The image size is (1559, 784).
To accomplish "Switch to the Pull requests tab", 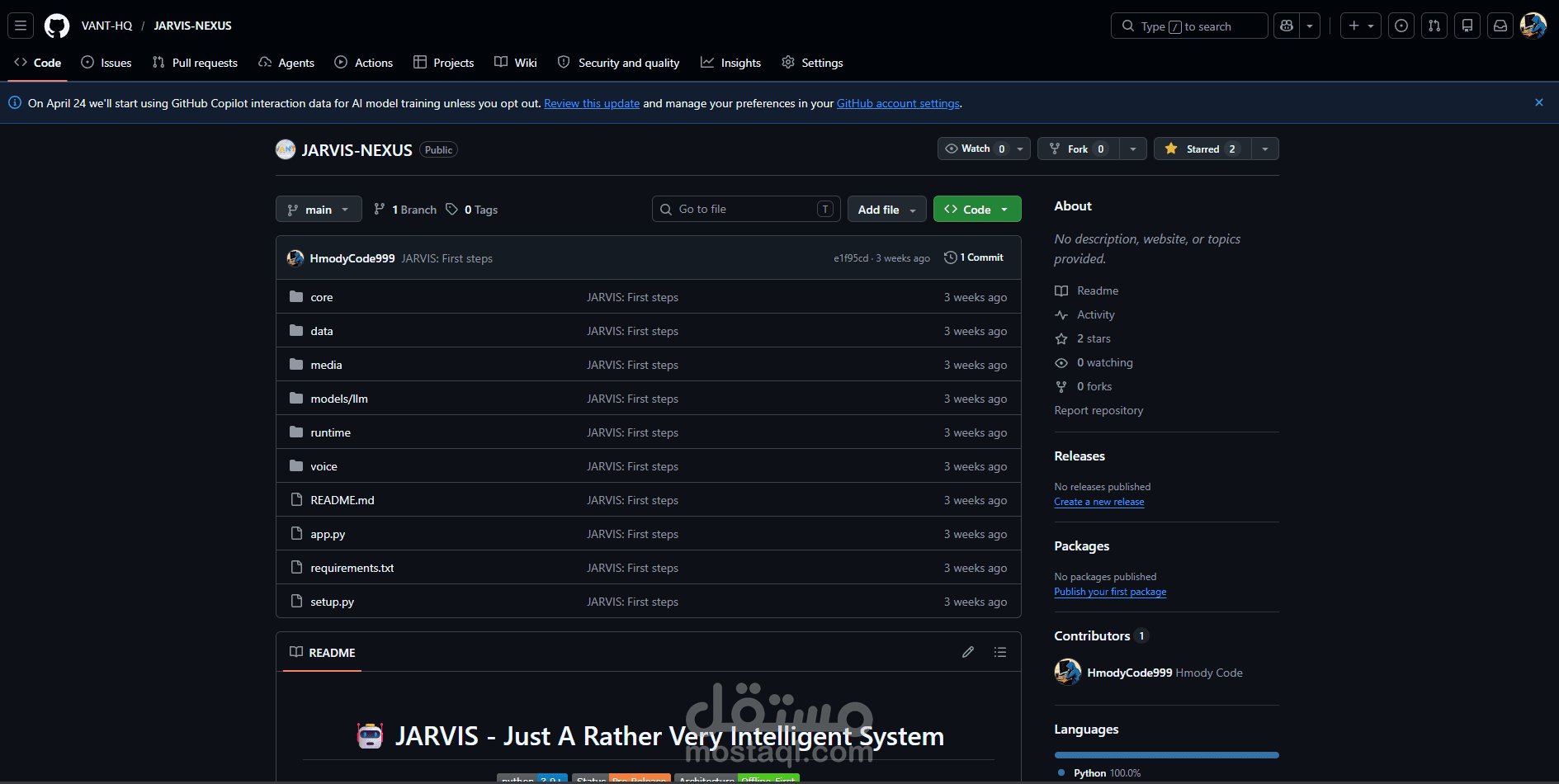I will click(195, 63).
